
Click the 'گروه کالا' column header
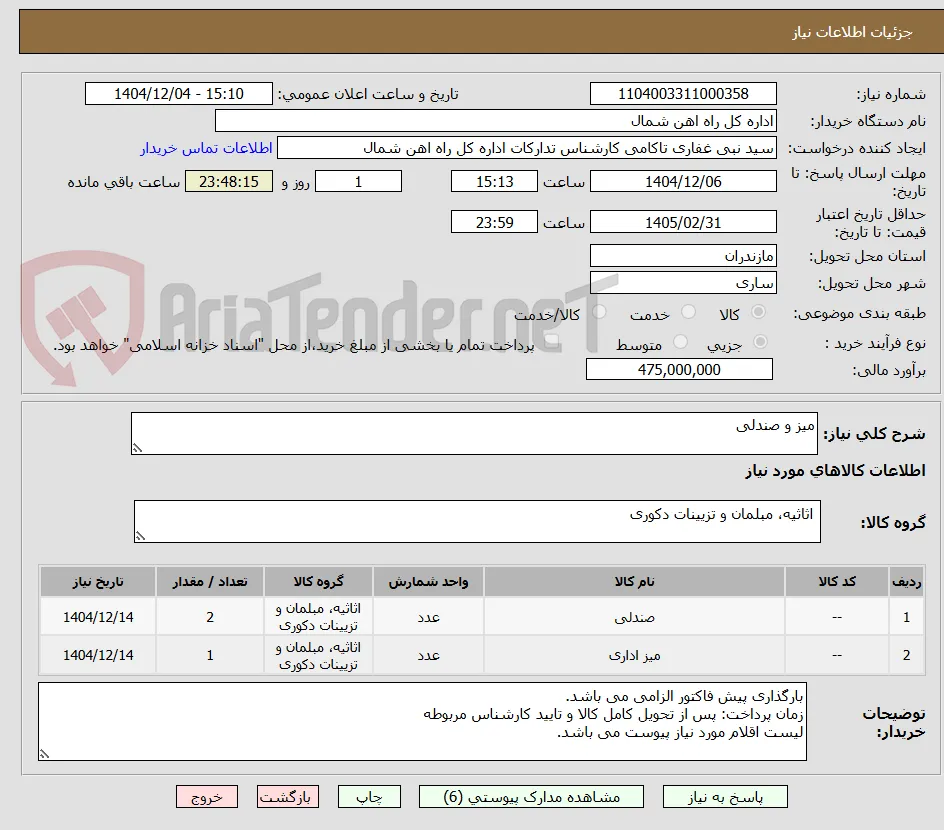[x=318, y=581]
